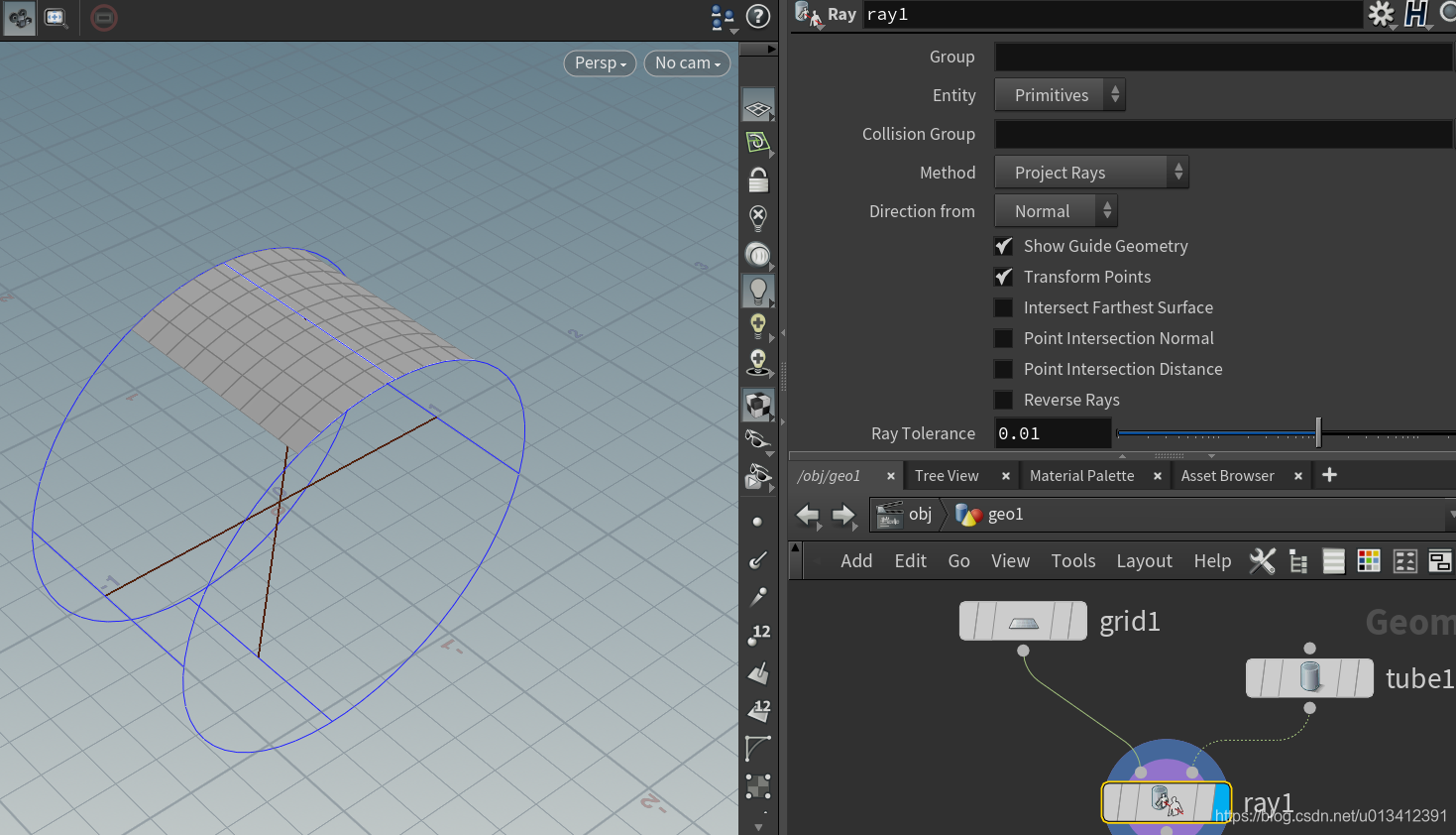Click the ray1 node name field
Viewport: 1456px width, 835px height.
coord(1112,14)
